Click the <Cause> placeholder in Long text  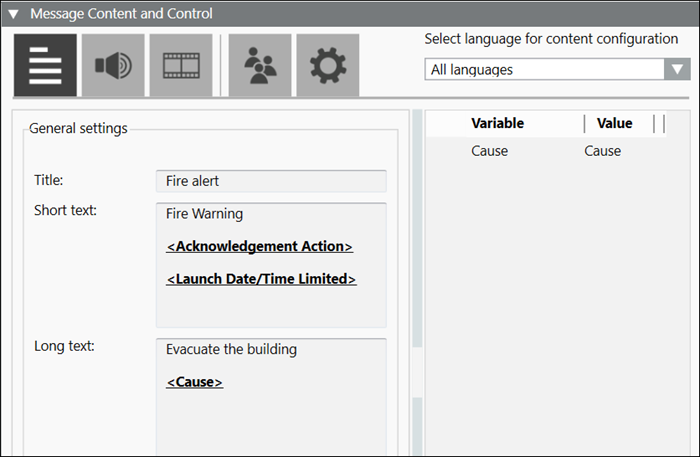[194, 382]
